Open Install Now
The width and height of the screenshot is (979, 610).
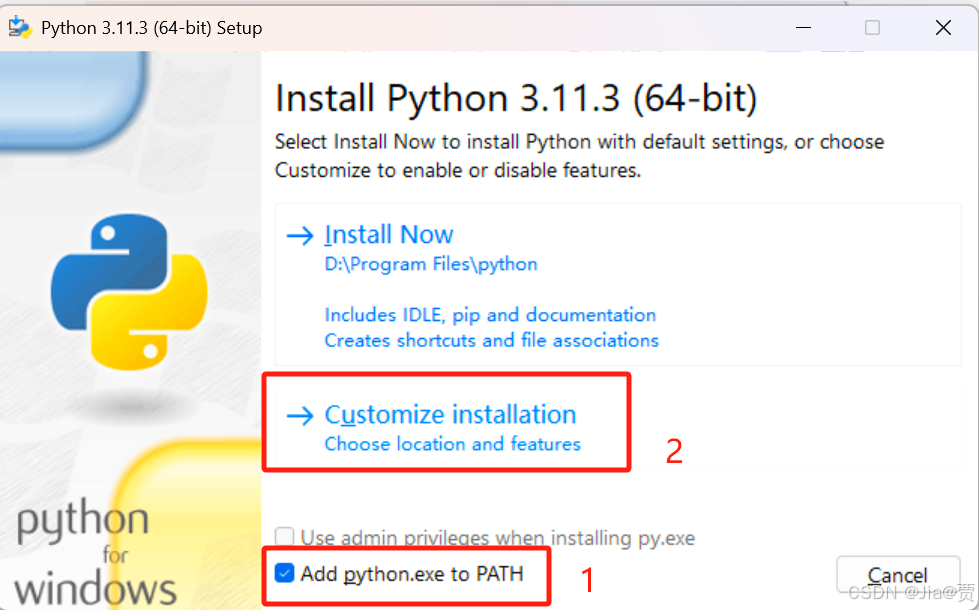tap(388, 234)
